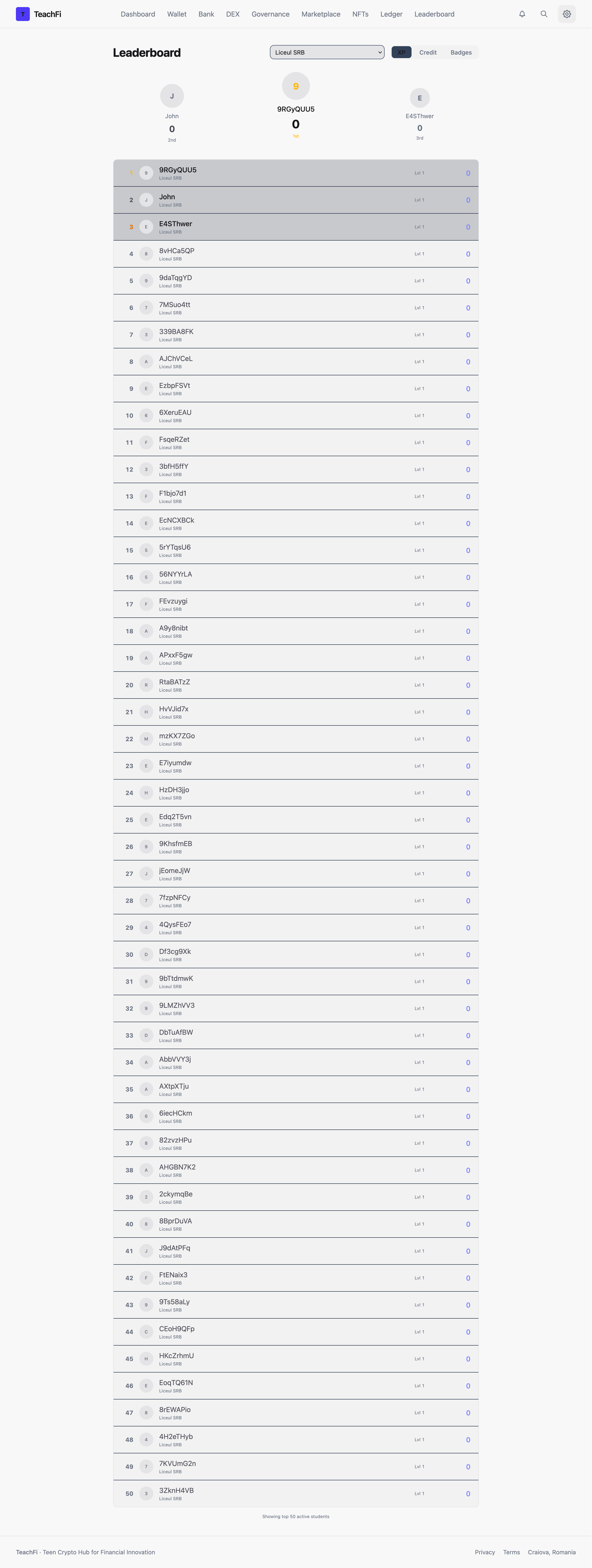The width and height of the screenshot is (592, 1568).
Task: Click the notification bell icon
Action: click(x=522, y=14)
